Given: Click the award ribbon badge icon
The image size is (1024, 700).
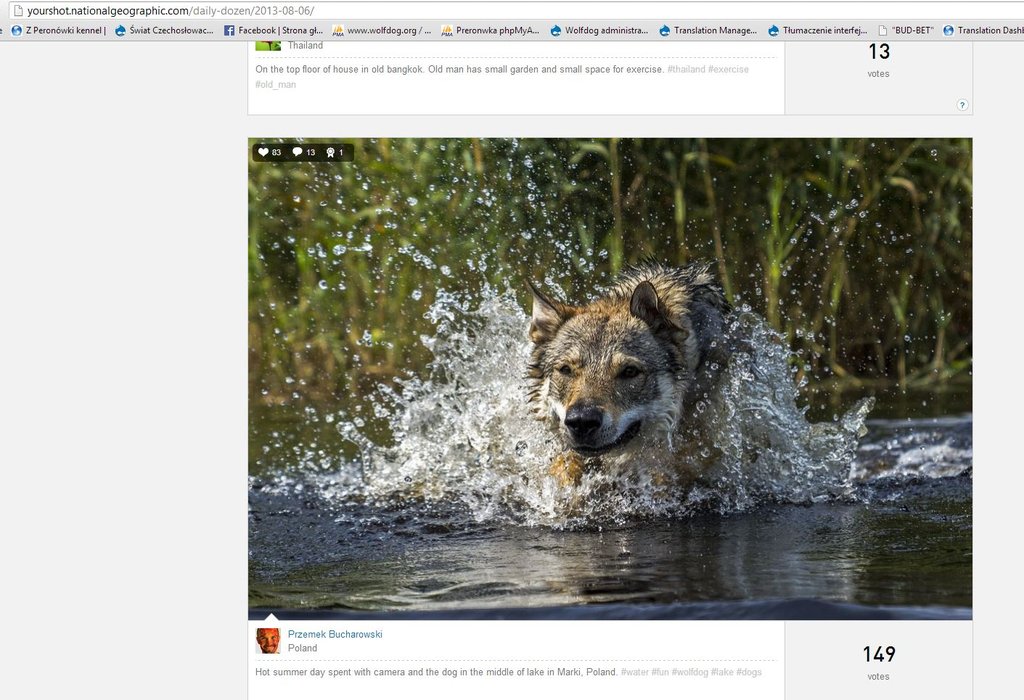Looking at the screenshot, I should coord(330,152).
